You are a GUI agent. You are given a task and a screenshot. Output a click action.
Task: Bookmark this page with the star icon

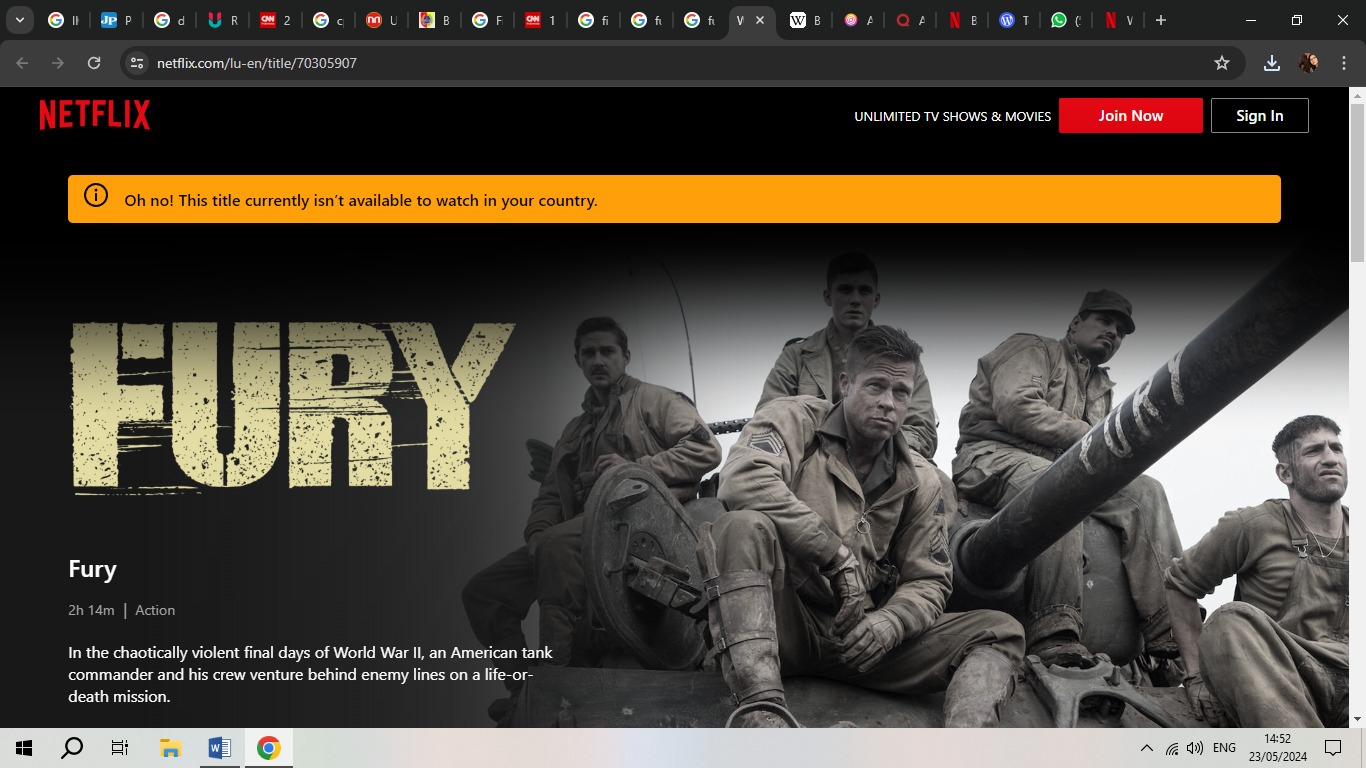pyautogui.click(x=1222, y=63)
